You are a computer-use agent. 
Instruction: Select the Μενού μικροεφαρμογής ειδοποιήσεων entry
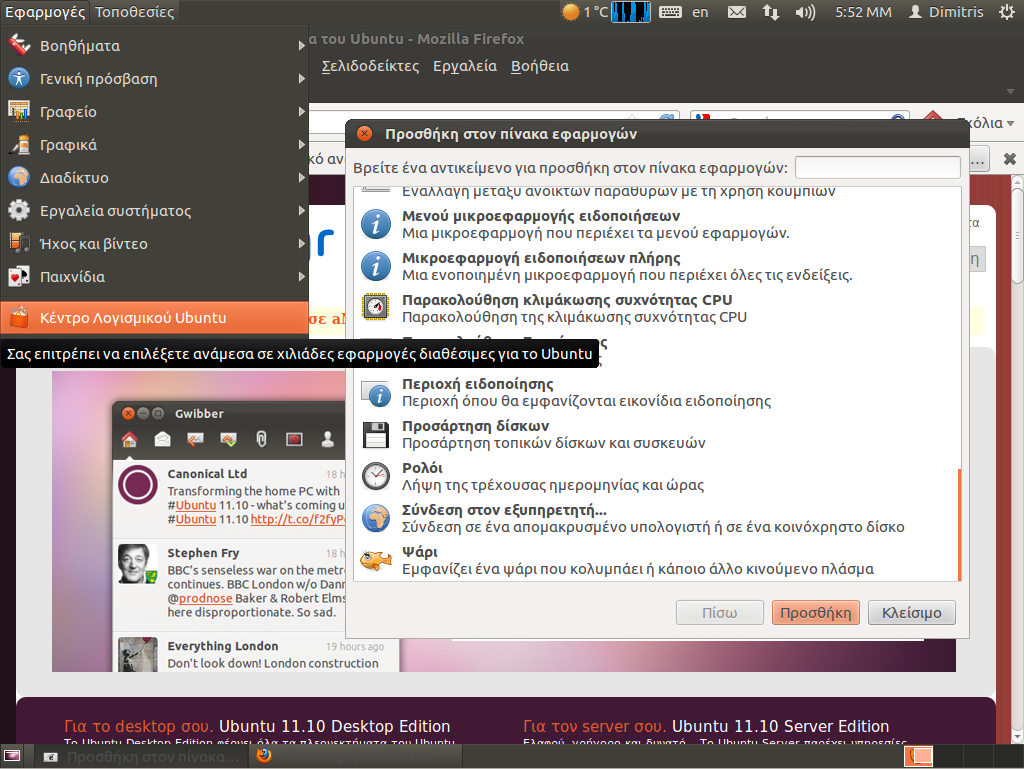click(656, 225)
